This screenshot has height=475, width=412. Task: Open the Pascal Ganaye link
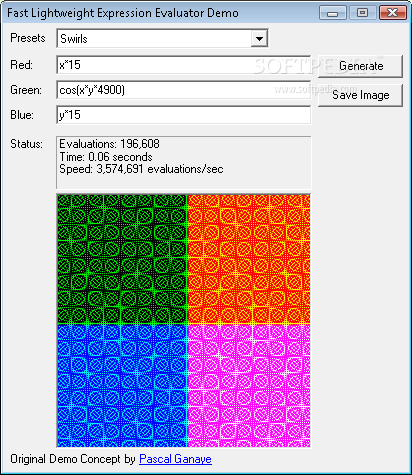(x=175, y=459)
